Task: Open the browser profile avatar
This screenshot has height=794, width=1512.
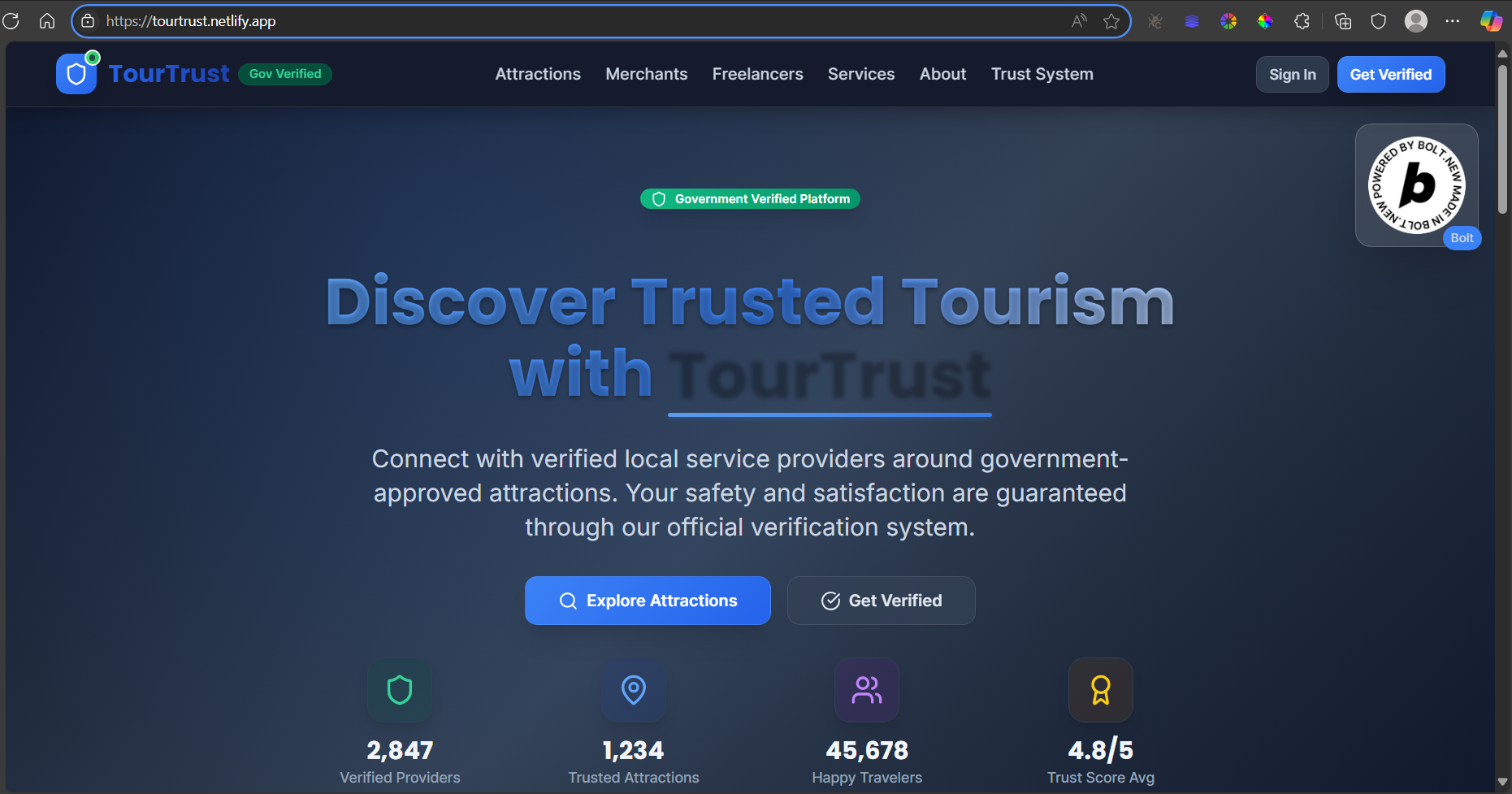Action: pyautogui.click(x=1416, y=21)
